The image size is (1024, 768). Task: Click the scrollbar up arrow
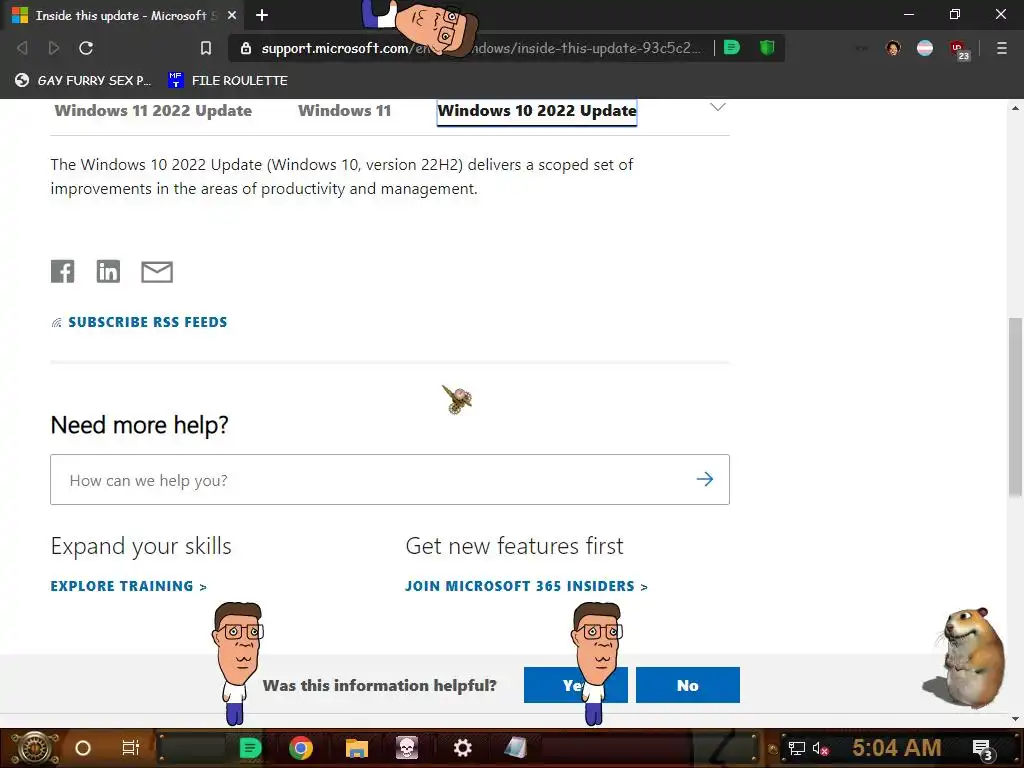(1015, 108)
